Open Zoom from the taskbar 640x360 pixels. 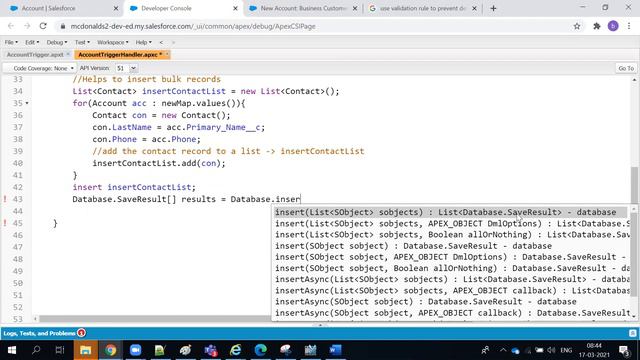[135, 350]
